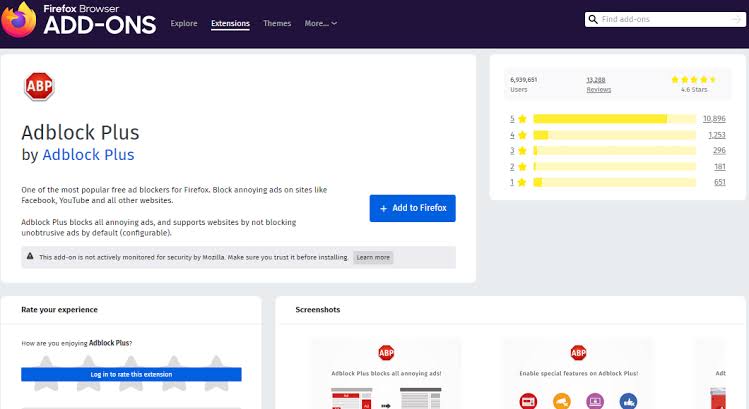Submit search with the arrow icon

[736, 19]
